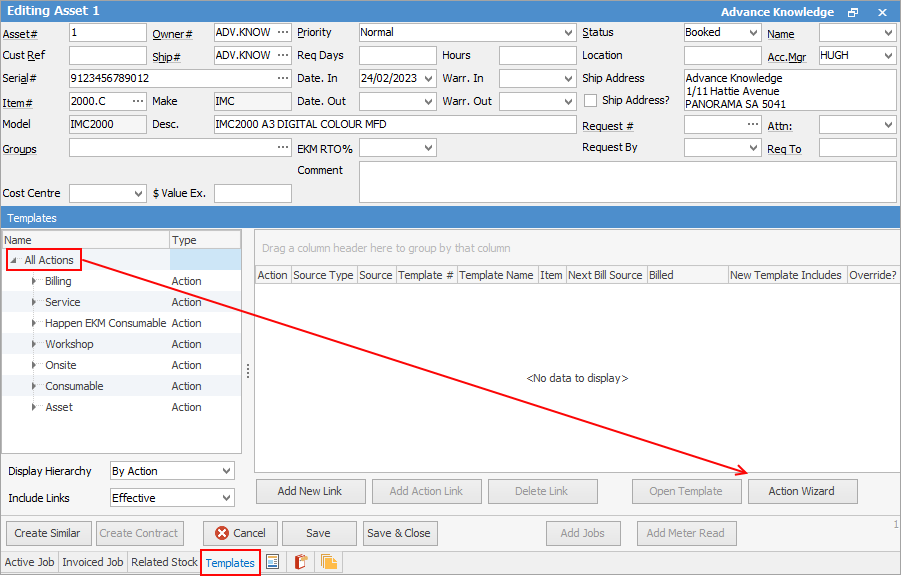Tick the Ship Address? checkbox
Image resolution: width=901 pixels, height=576 pixels.
[591, 101]
